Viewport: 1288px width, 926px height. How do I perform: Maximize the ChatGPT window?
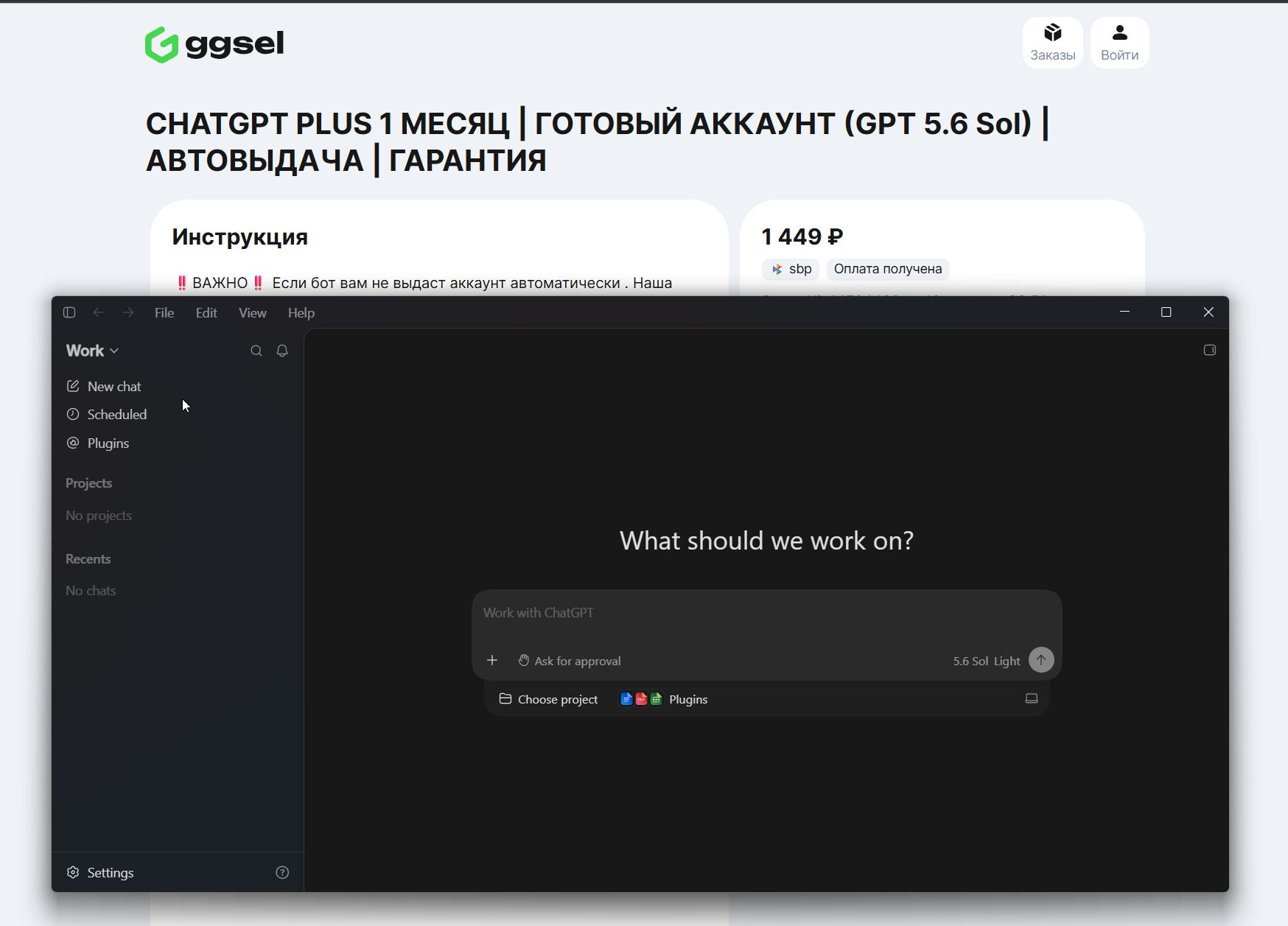(1166, 312)
